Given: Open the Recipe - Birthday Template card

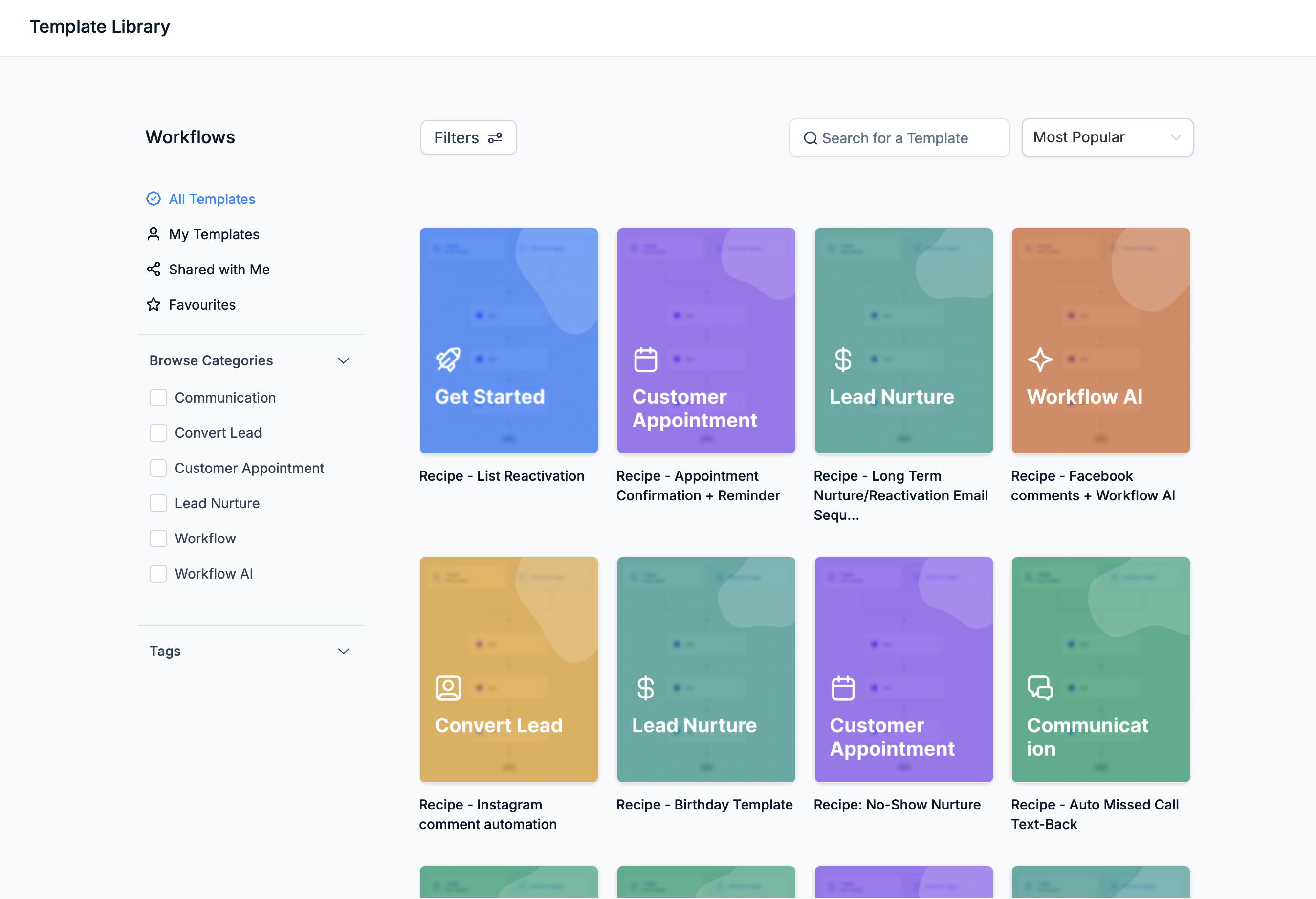Looking at the screenshot, I should tap(705, 670).
